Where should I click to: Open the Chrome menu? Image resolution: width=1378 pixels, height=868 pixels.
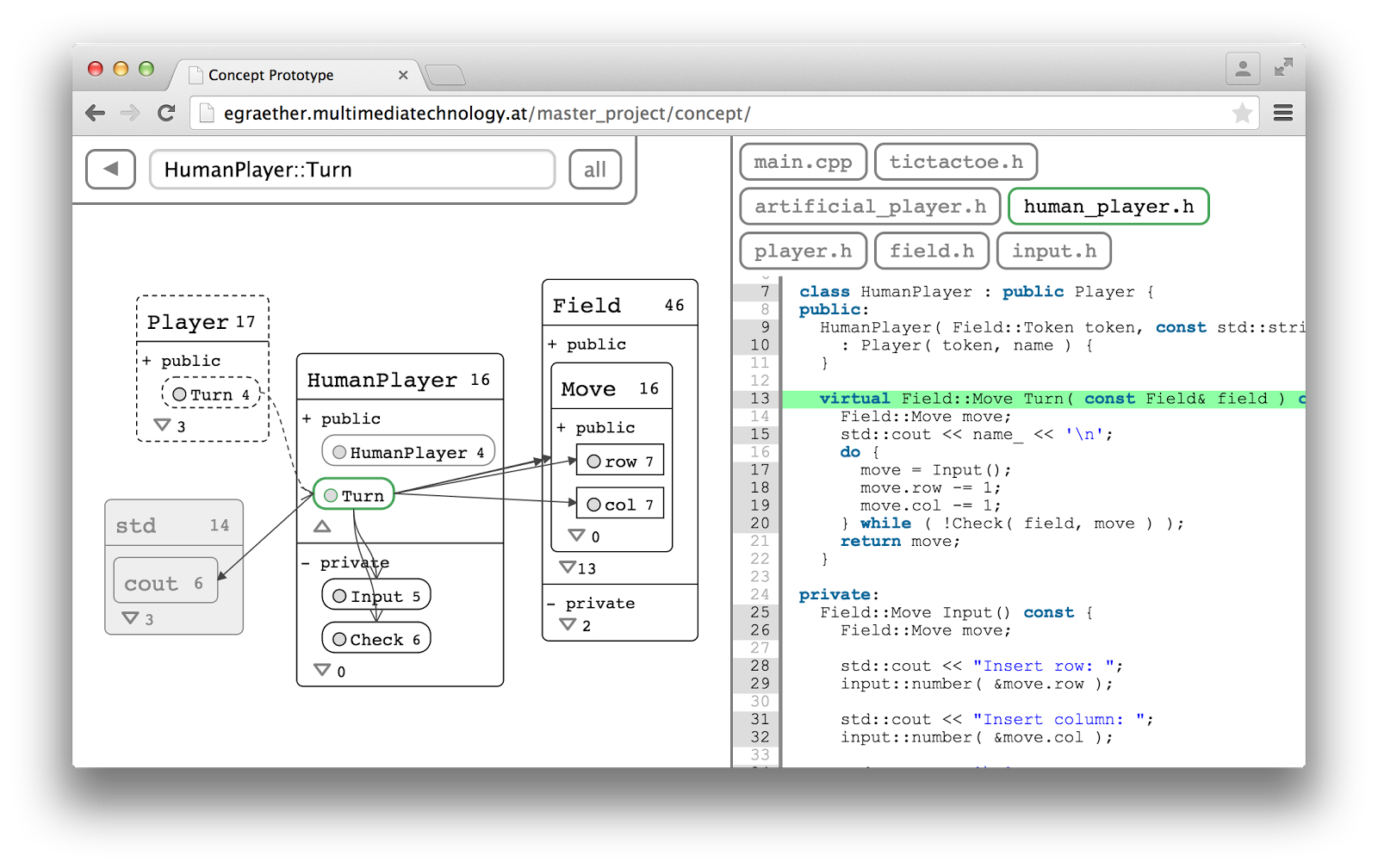(1283, 113)
